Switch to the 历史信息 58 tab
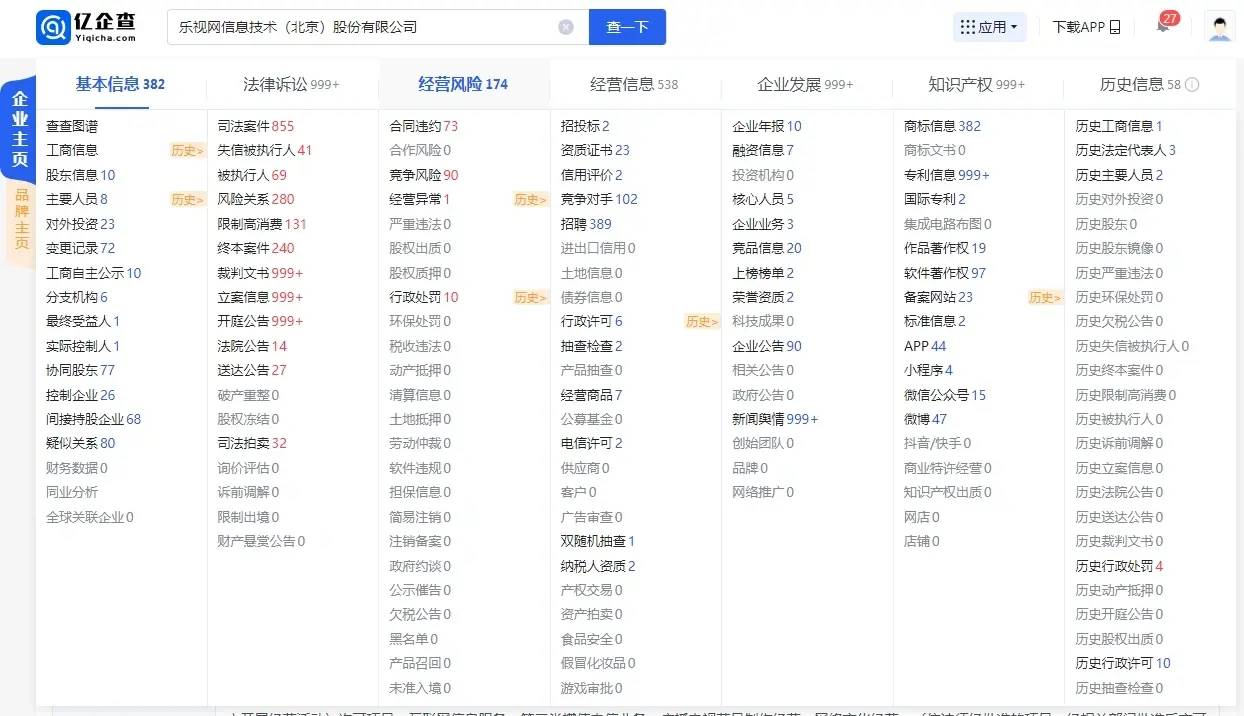 click(x=1140, y=84)
